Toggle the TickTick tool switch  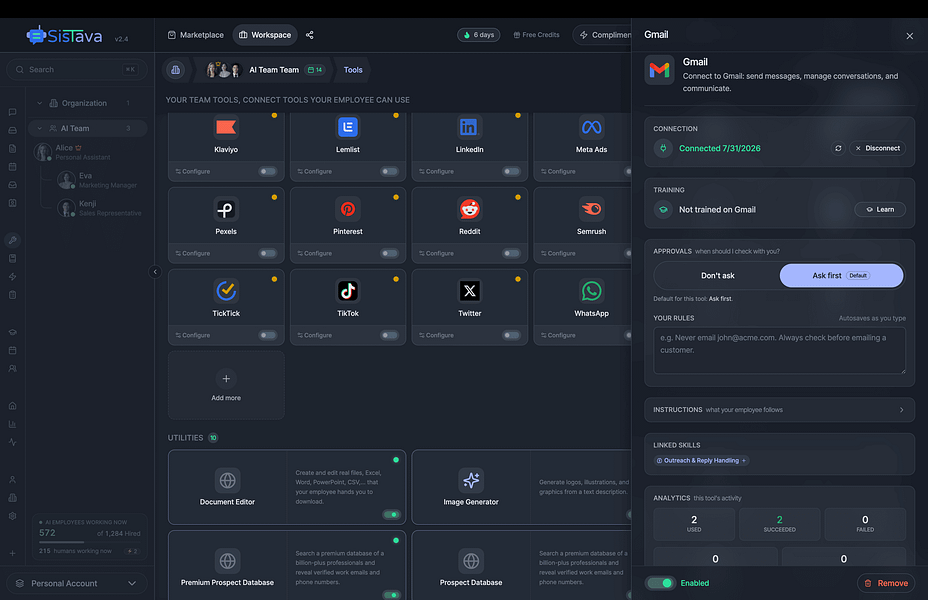(268, 335)
